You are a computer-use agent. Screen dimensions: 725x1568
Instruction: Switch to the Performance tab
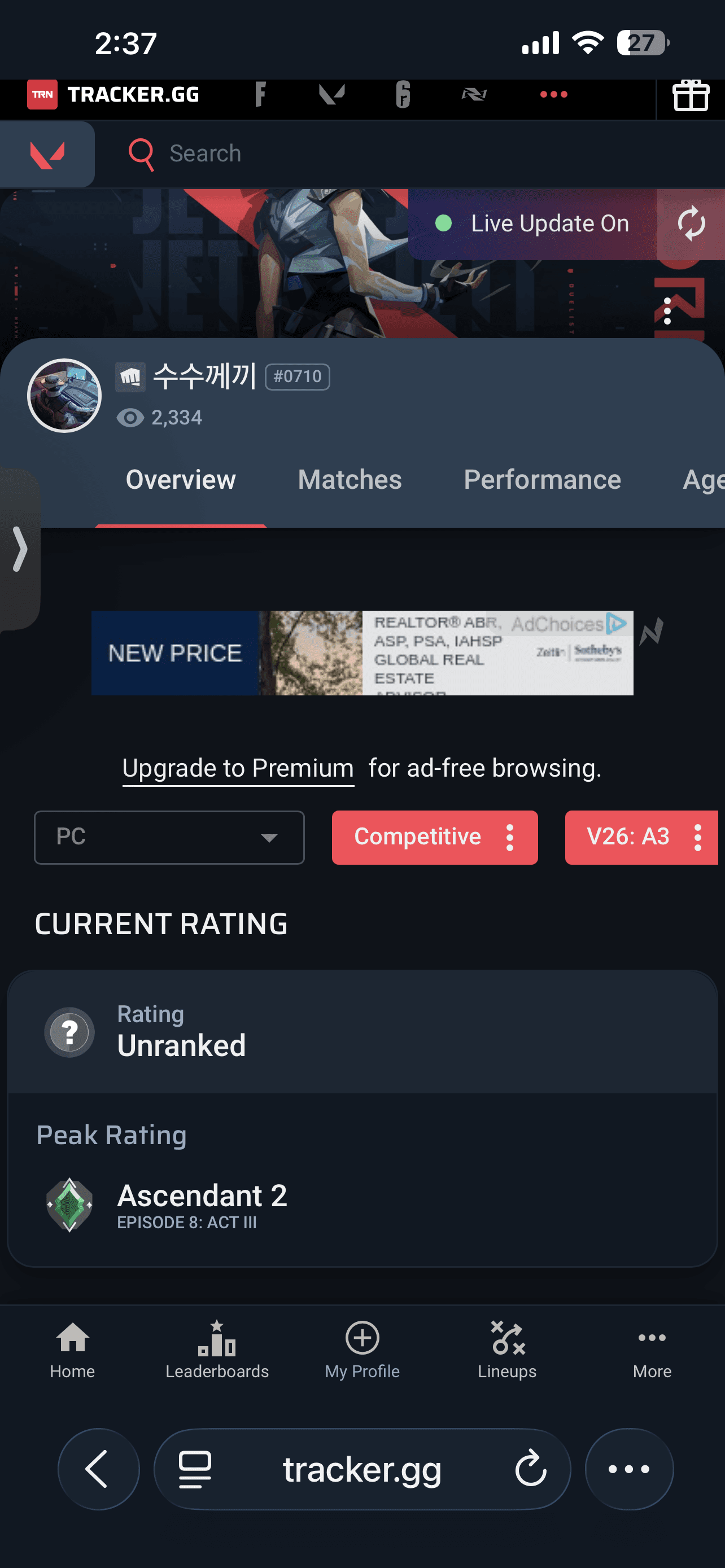[543, 480]
